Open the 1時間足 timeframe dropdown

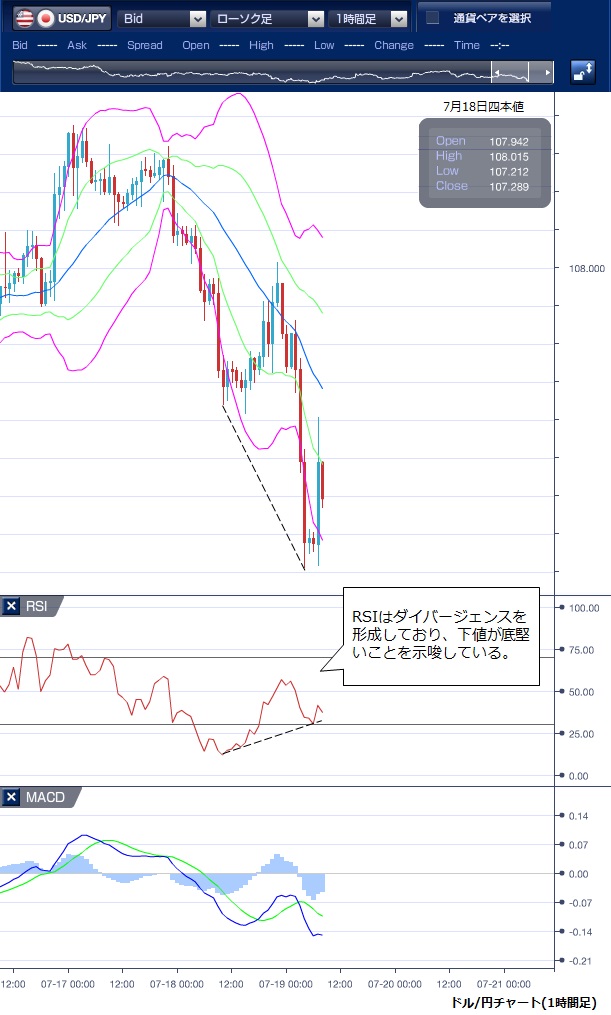(x=370, y=18)
